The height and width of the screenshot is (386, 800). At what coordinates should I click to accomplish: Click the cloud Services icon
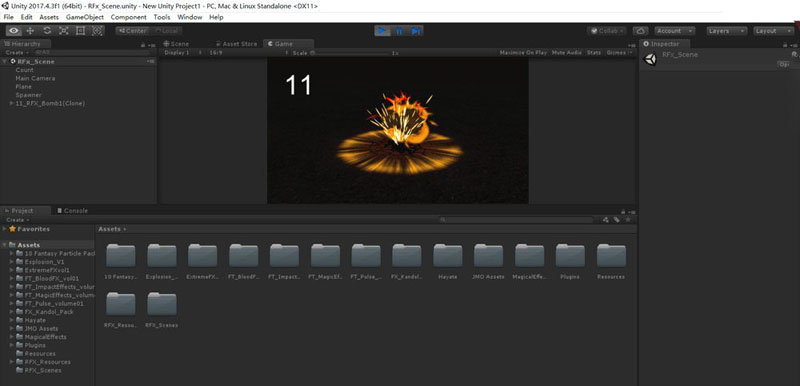click(x=640, y=31)
